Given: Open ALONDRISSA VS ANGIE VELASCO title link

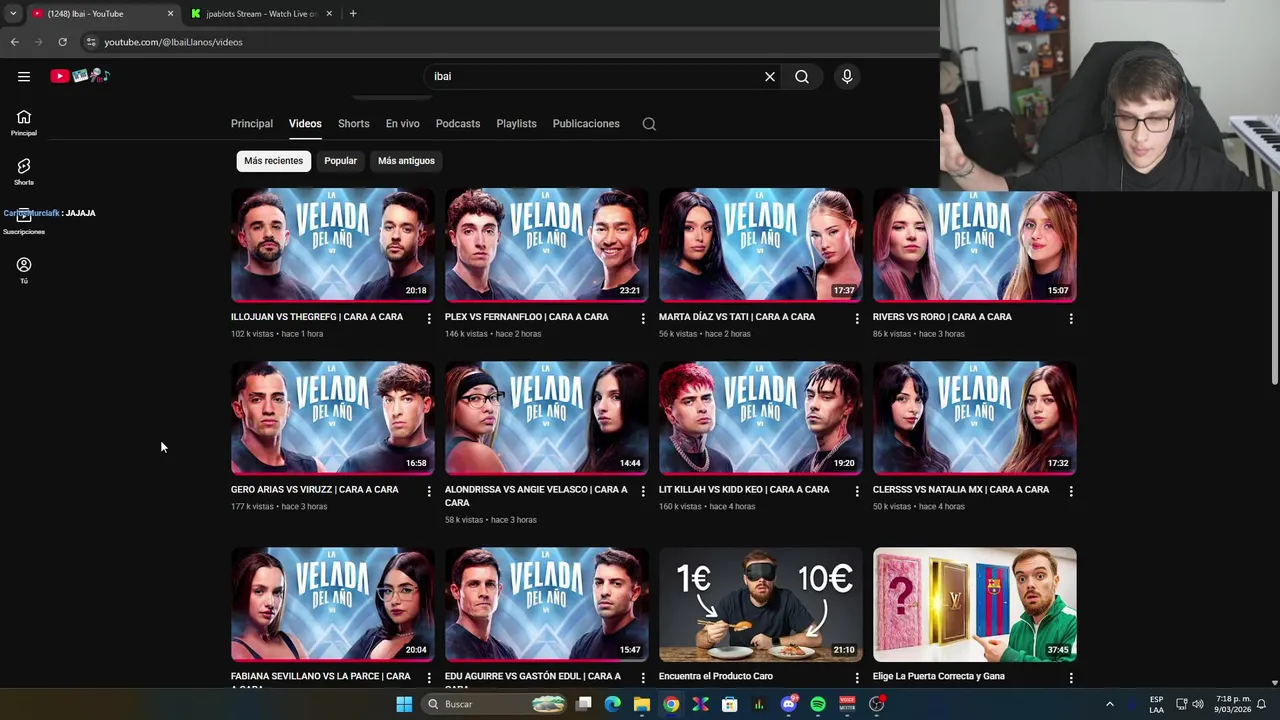Looking at the screenshot, I should pos(536,496).
